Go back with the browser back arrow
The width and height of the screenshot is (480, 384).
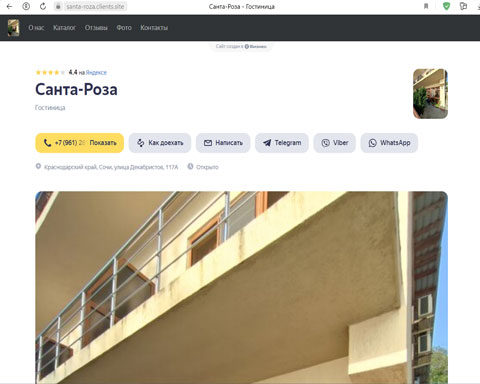(x=9, y=6)
